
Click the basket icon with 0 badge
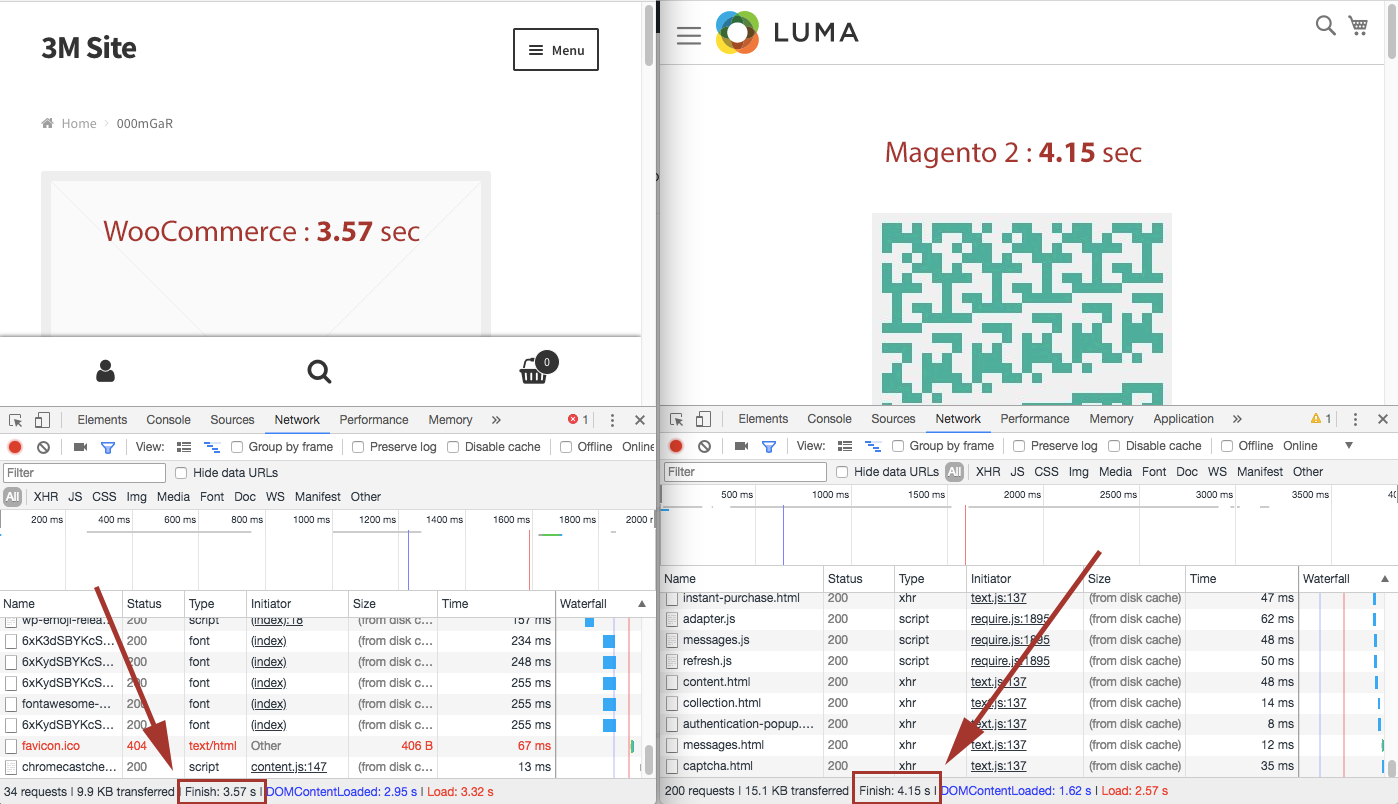pos(534,372)
